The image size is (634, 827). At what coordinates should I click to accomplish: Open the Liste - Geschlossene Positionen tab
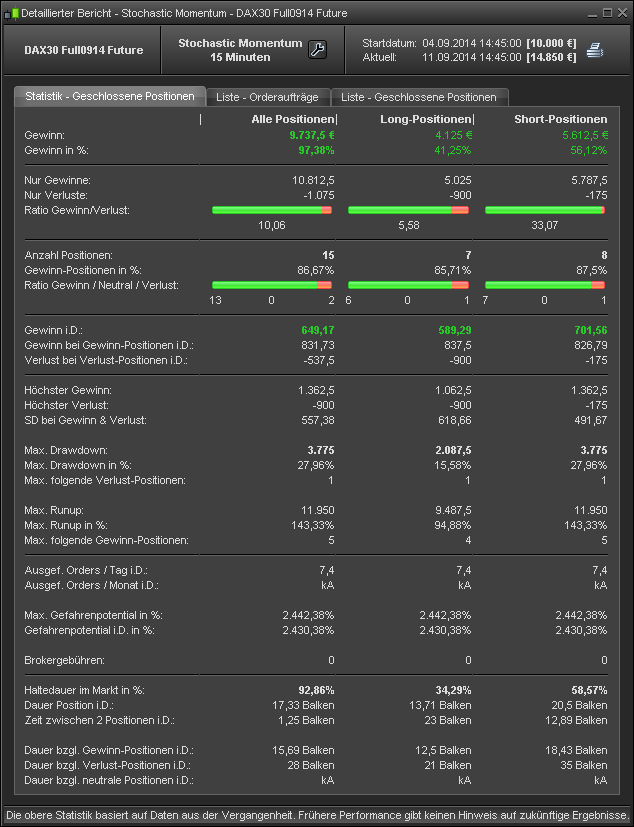point(419,97)
